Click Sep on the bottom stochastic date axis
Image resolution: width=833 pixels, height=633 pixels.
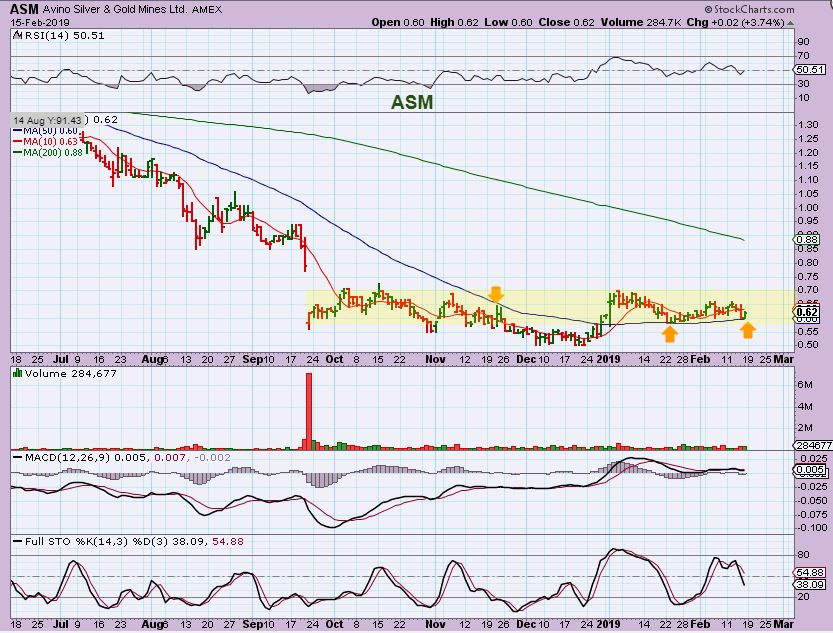tap(252, 625)
